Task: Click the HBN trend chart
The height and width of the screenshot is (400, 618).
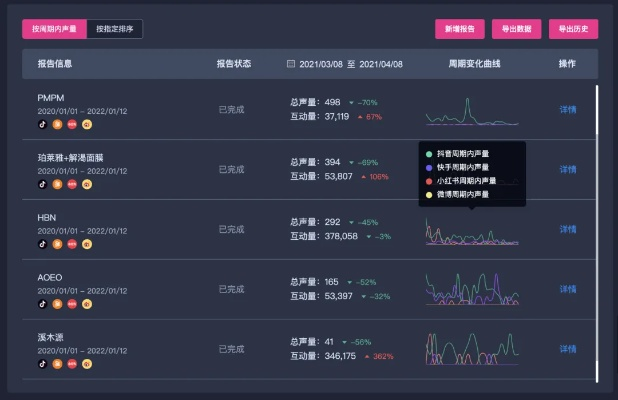Action: tap(472, 231)
